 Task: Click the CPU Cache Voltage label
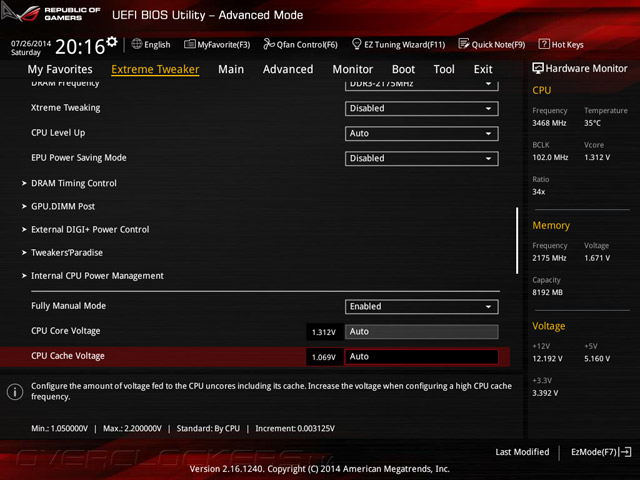[68, 356]
